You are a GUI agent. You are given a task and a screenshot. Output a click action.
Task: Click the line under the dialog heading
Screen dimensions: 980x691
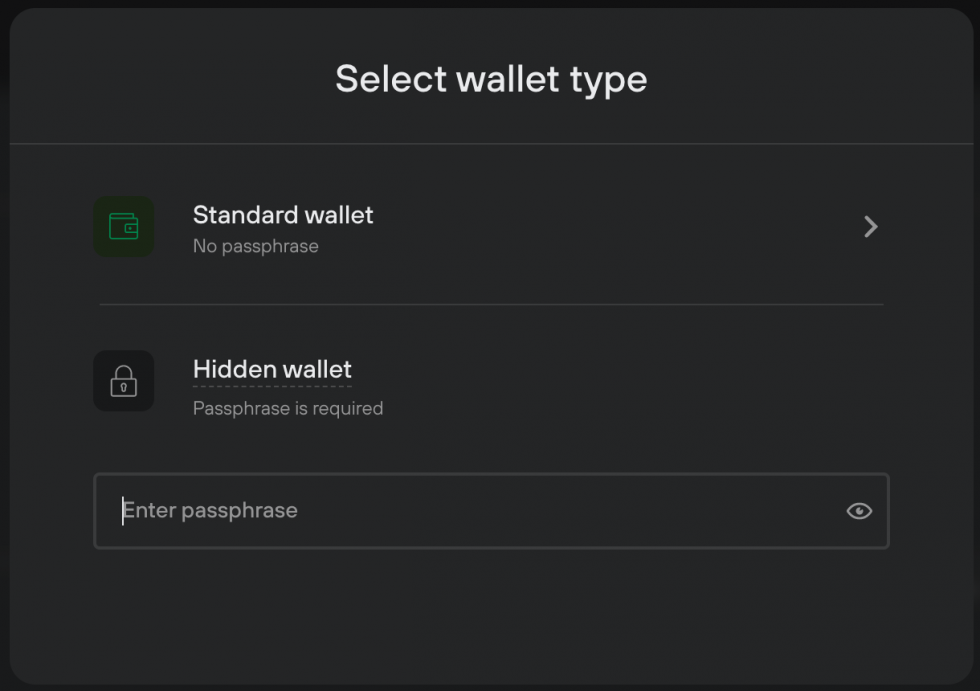[491, 144]
